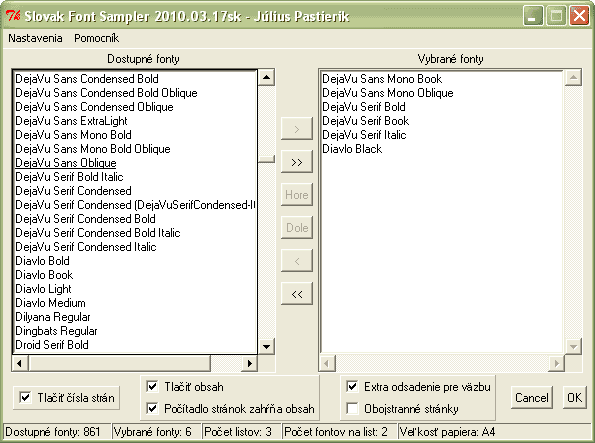Select Diavlo Medium in available fonts
The height and width of the screenshot is (443, 595).
[x=50, y=303]
